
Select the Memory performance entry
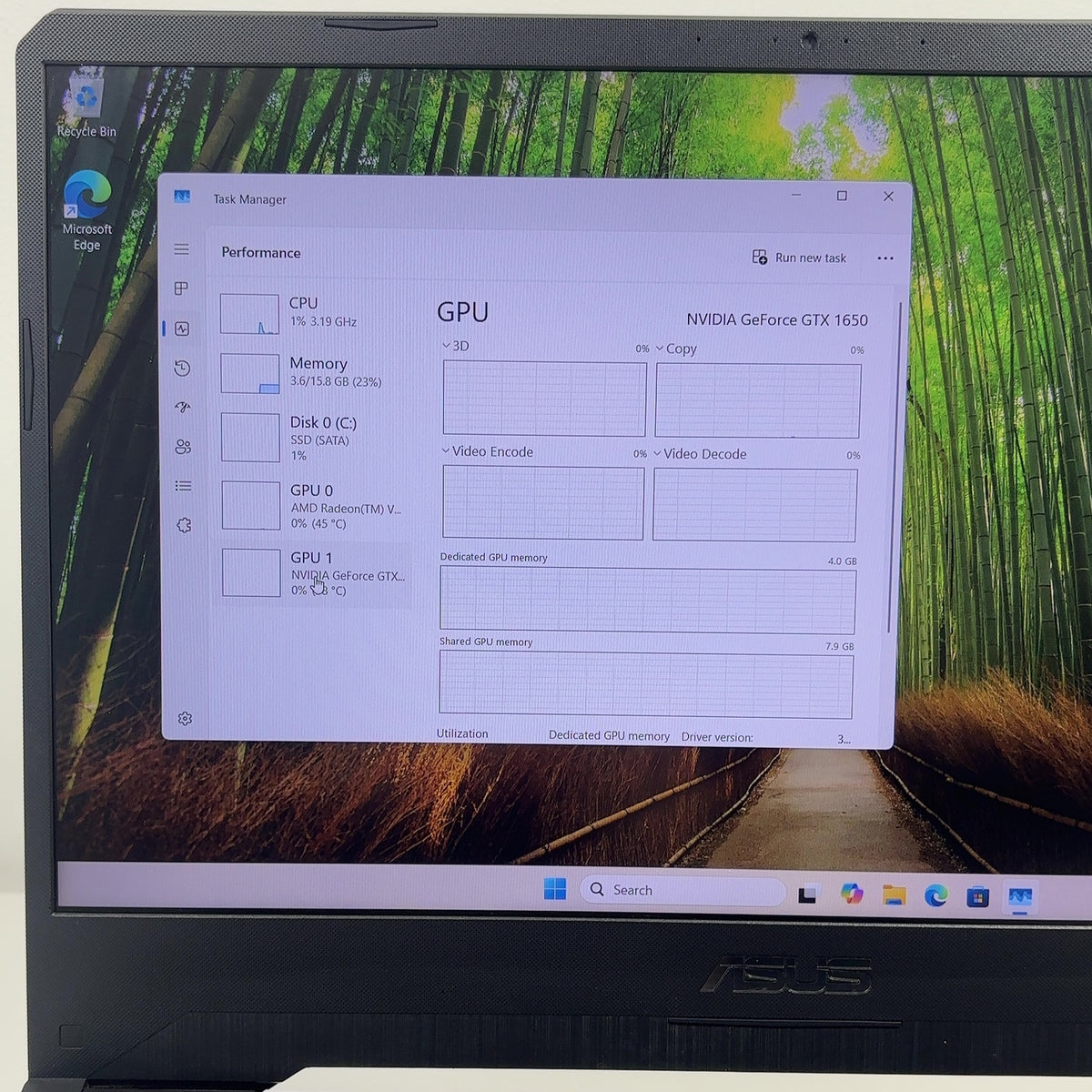313,372
